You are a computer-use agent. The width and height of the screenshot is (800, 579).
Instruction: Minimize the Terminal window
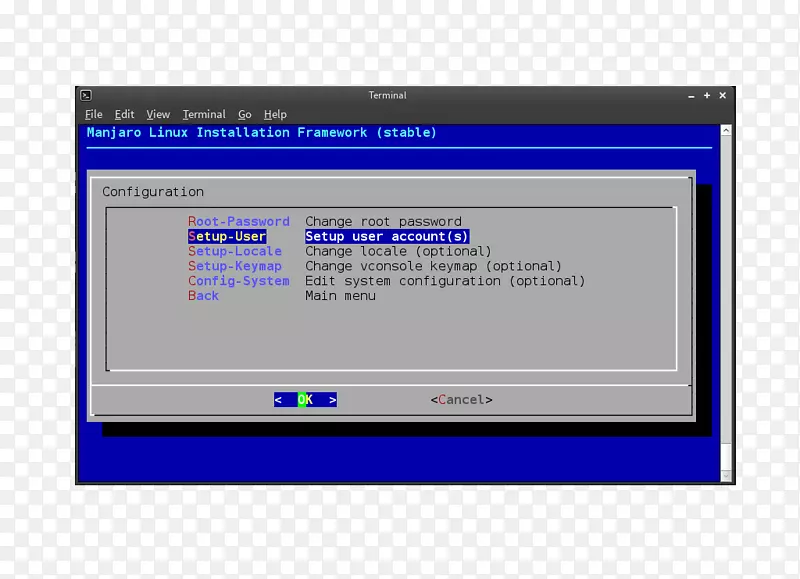(691, 95)
